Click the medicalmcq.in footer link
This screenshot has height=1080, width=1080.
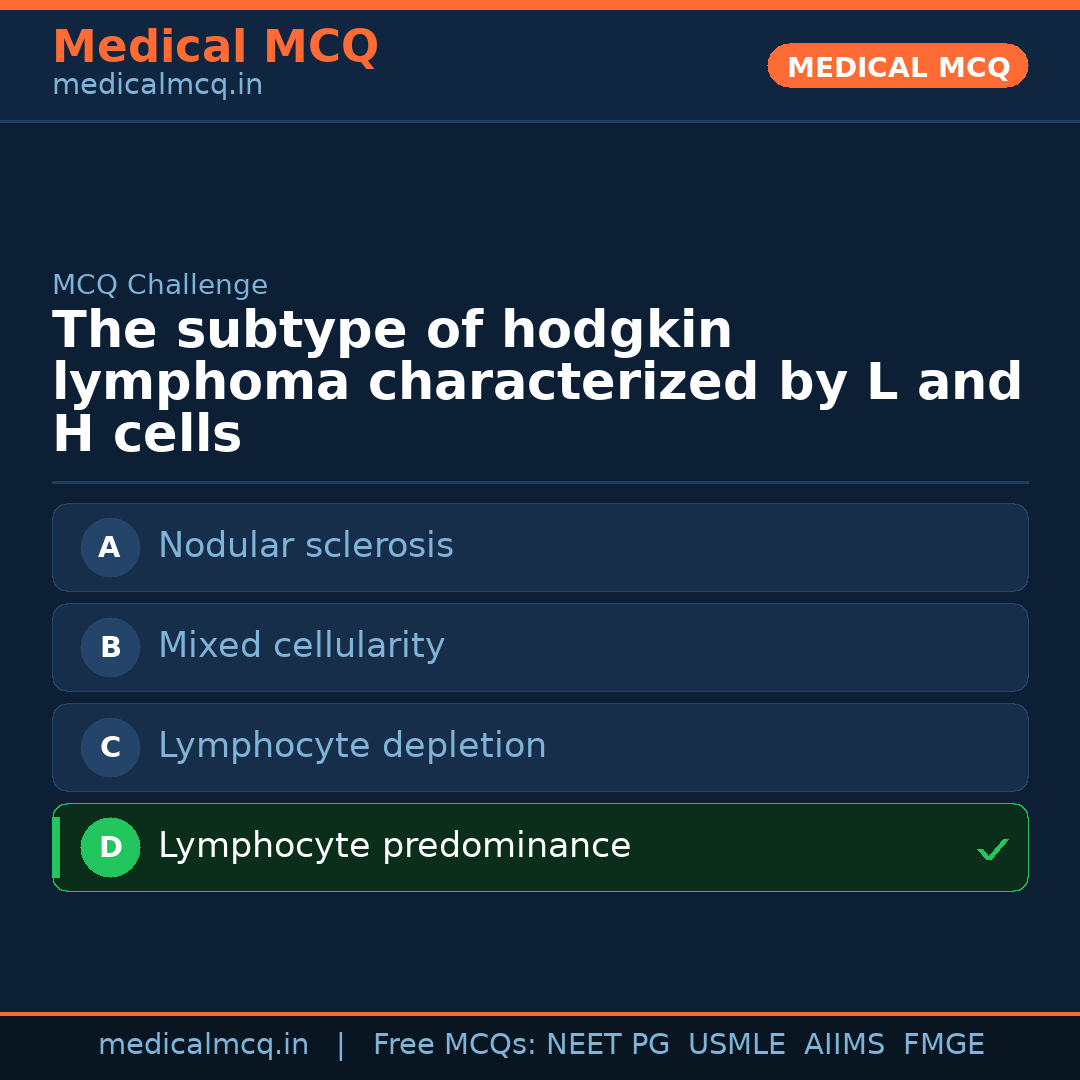tap(204, 1044)
